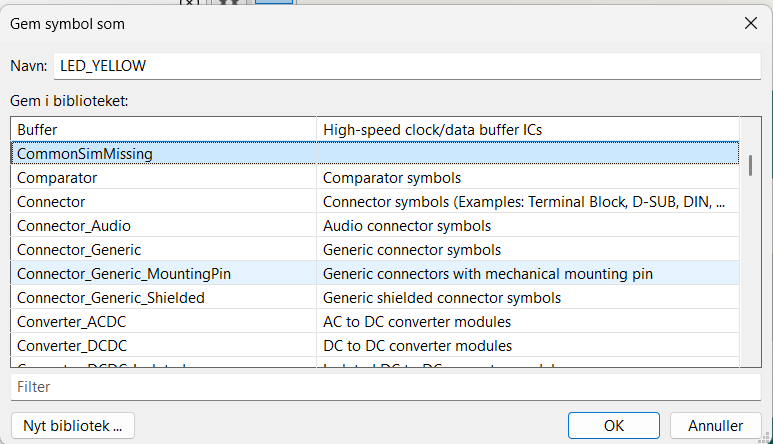Click the Navn field containing LED_YELLOW
Viewport: 773px width, 444px height.
(407, 66)
